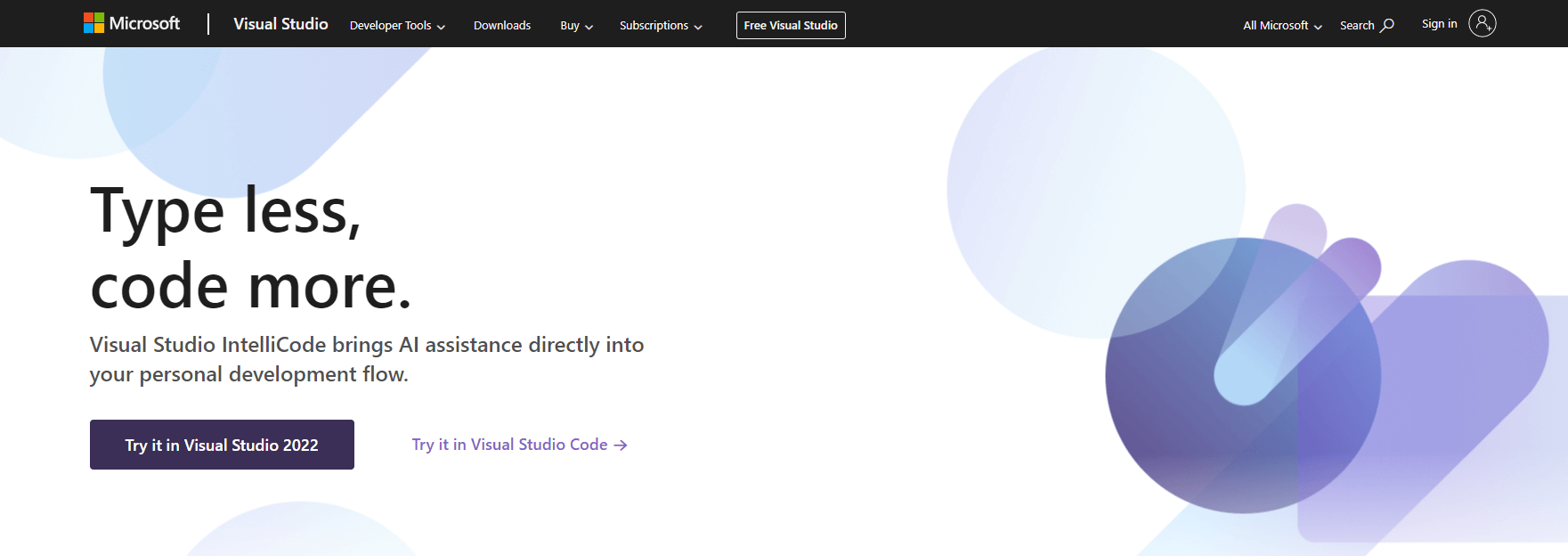
Task: Click Try it in Visual Studio 2022
Action: click(222, 445)
